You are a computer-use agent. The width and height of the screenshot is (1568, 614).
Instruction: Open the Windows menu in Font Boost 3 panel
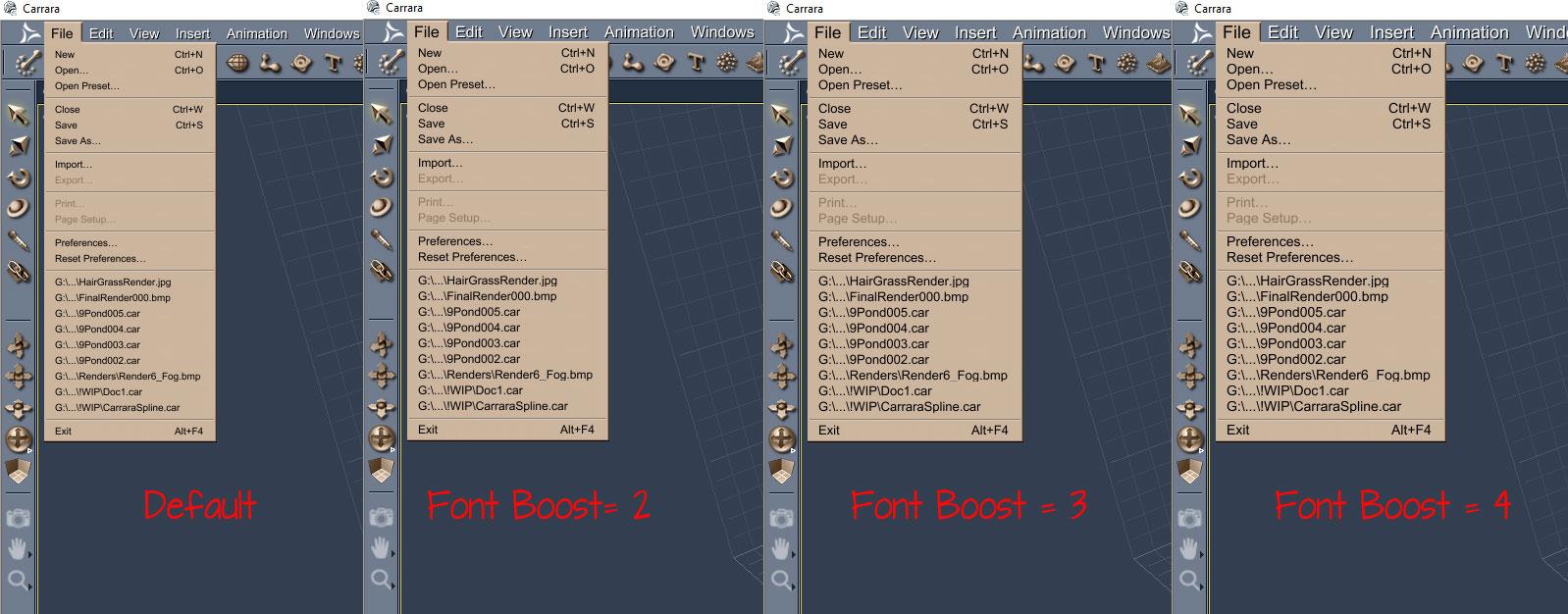coord(1135,32)
